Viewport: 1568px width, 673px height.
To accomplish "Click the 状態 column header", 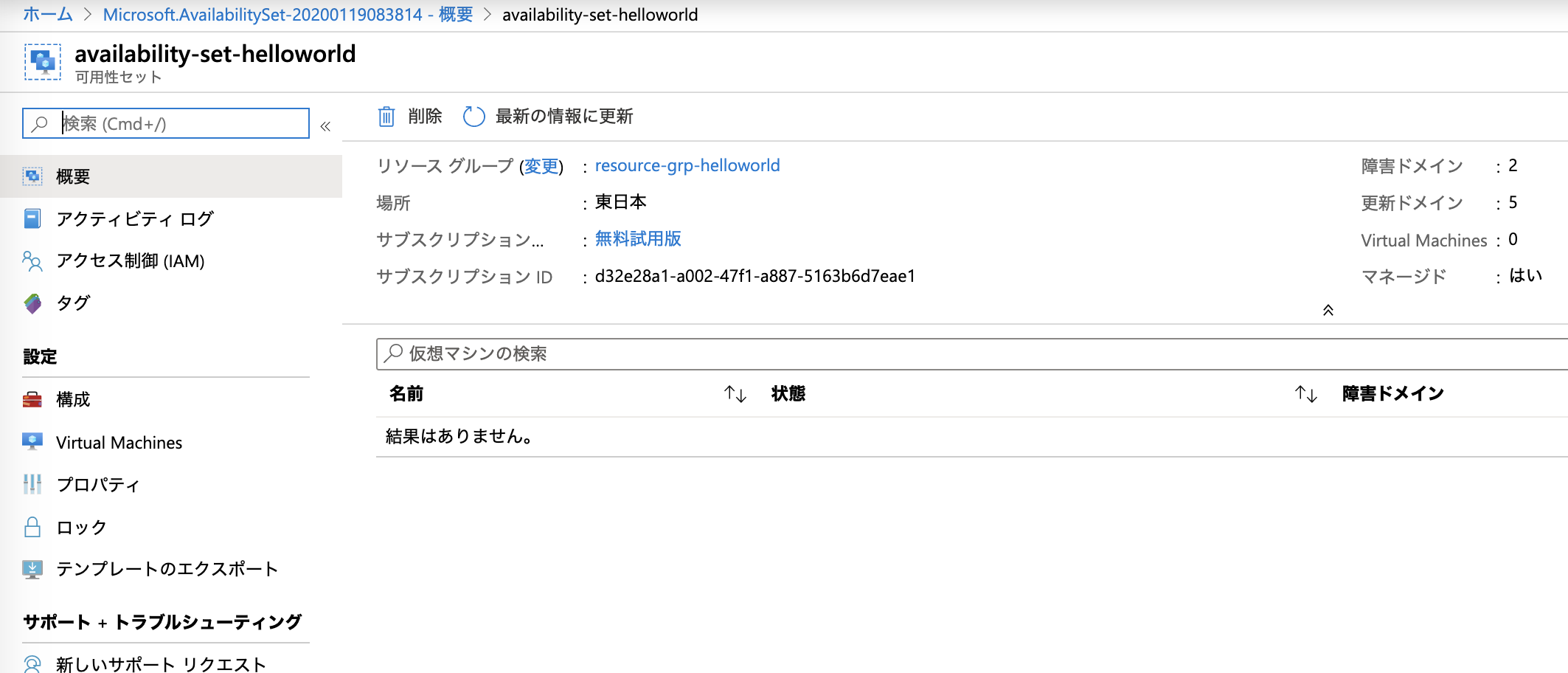I will click(788, 394).
